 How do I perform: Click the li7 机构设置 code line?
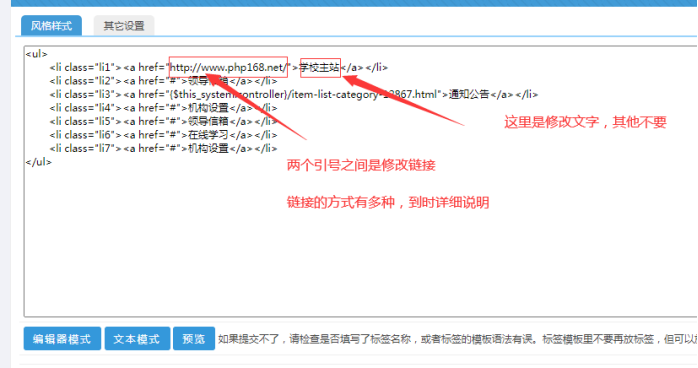[x=163, y=149]
